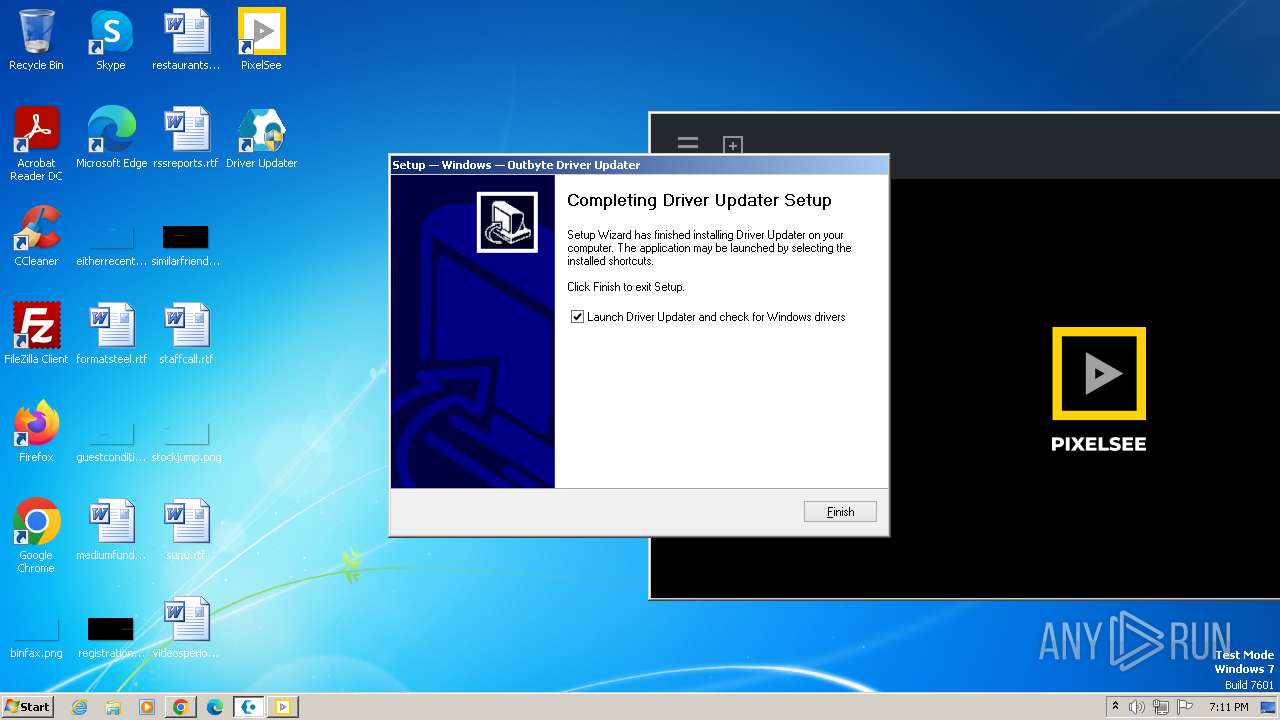The height and width of the screenshot is (720, 1280).
Task: Click Finish to exit Setup
Action: coord(840,512)
